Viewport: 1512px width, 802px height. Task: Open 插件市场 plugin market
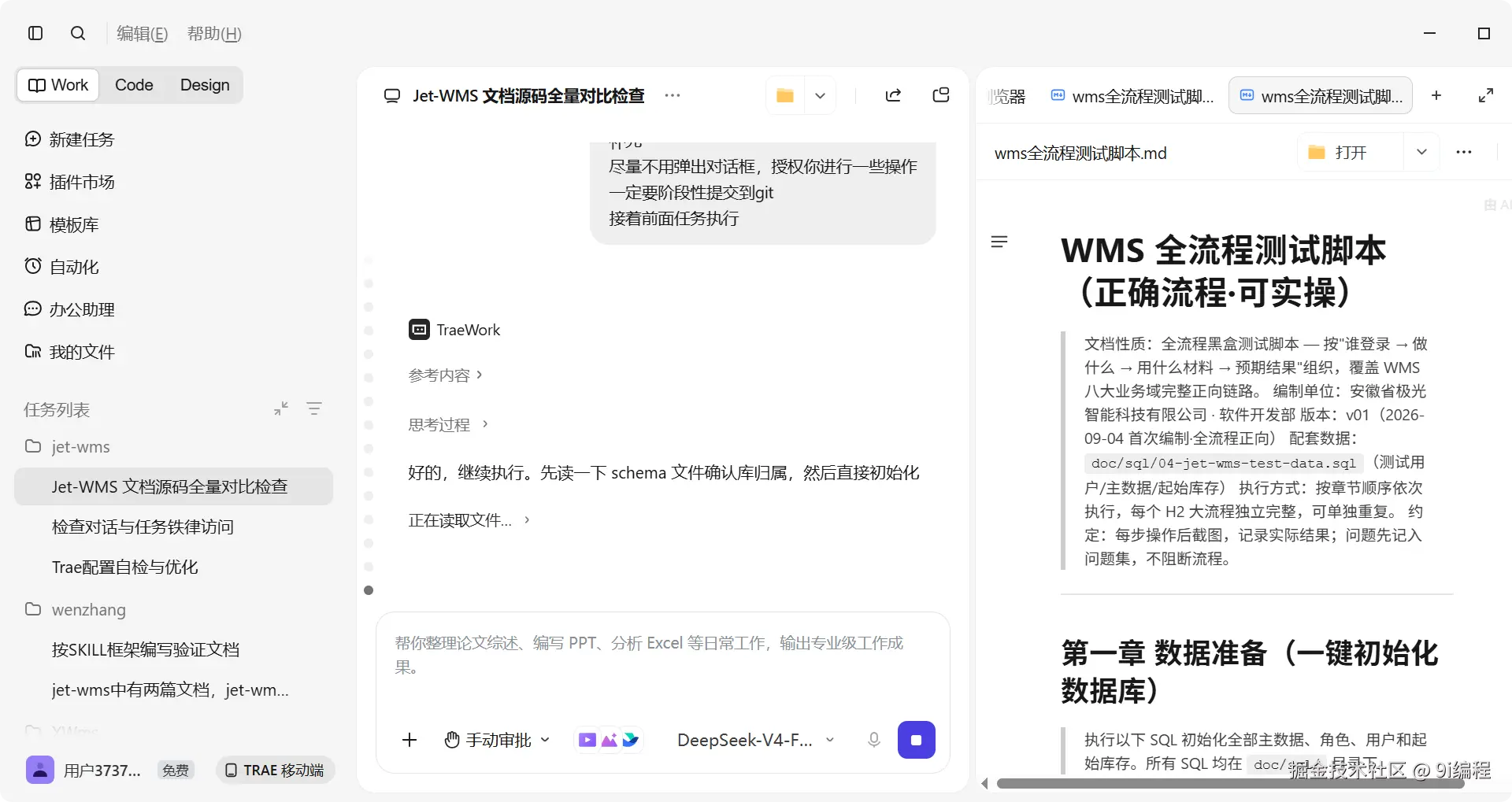click(x=71, y=182)
